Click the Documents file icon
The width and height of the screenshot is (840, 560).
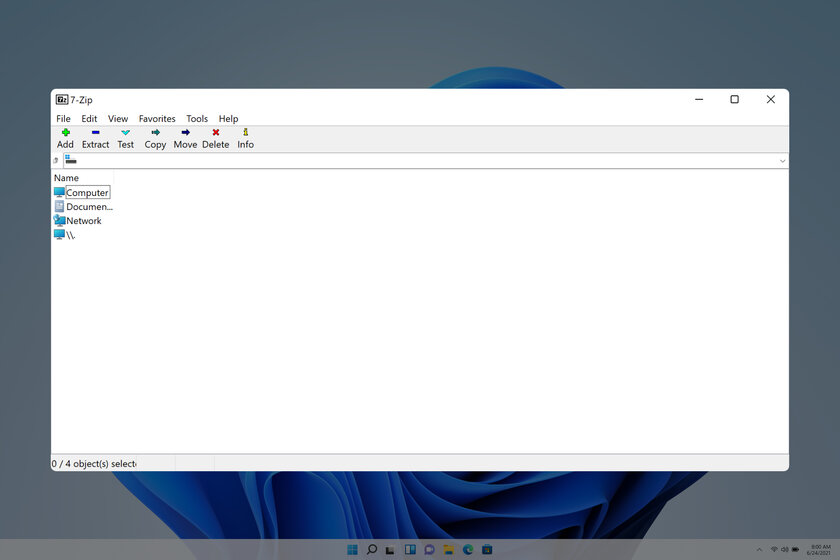tap(59, 206)
